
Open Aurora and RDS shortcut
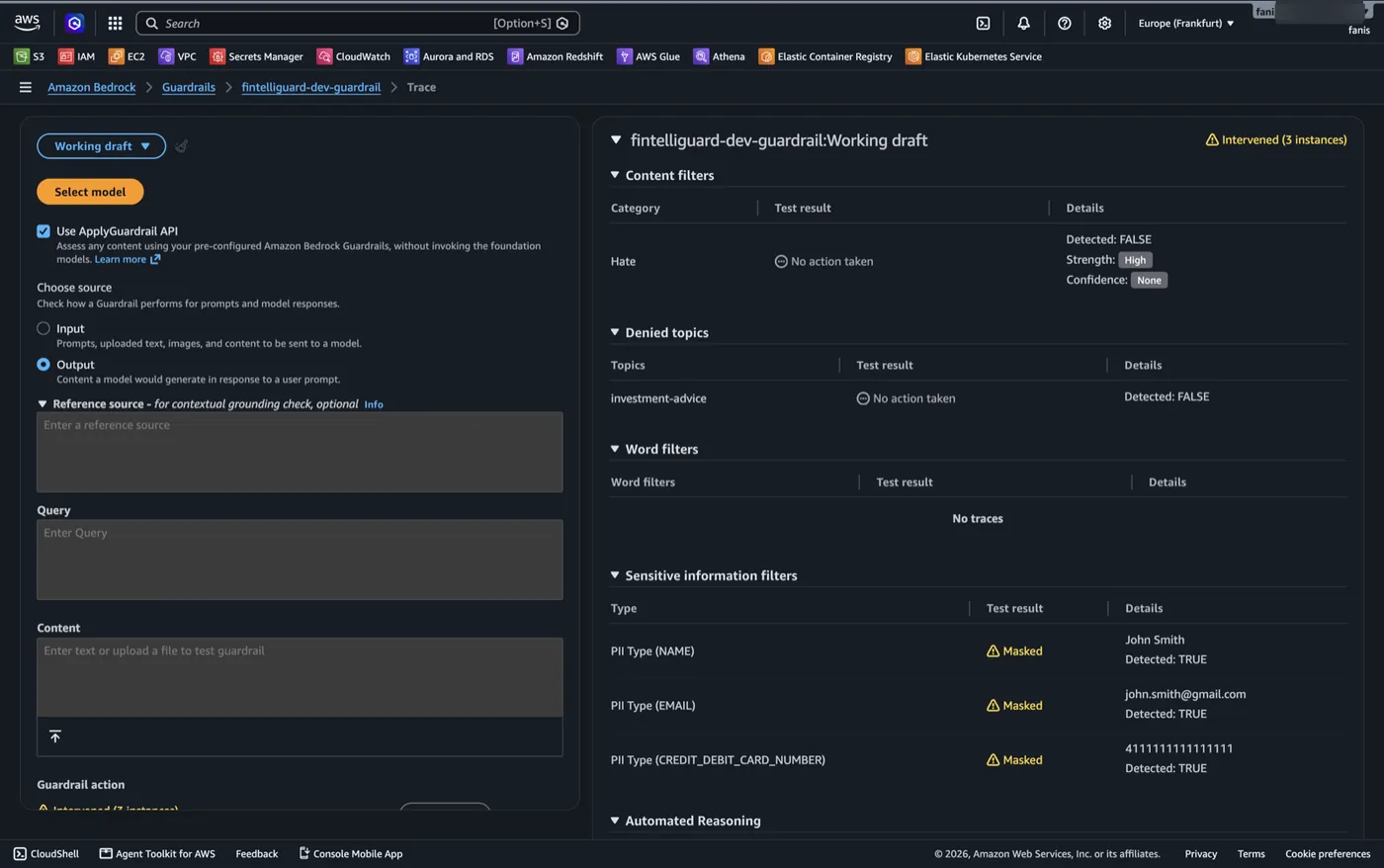(449, 56)
